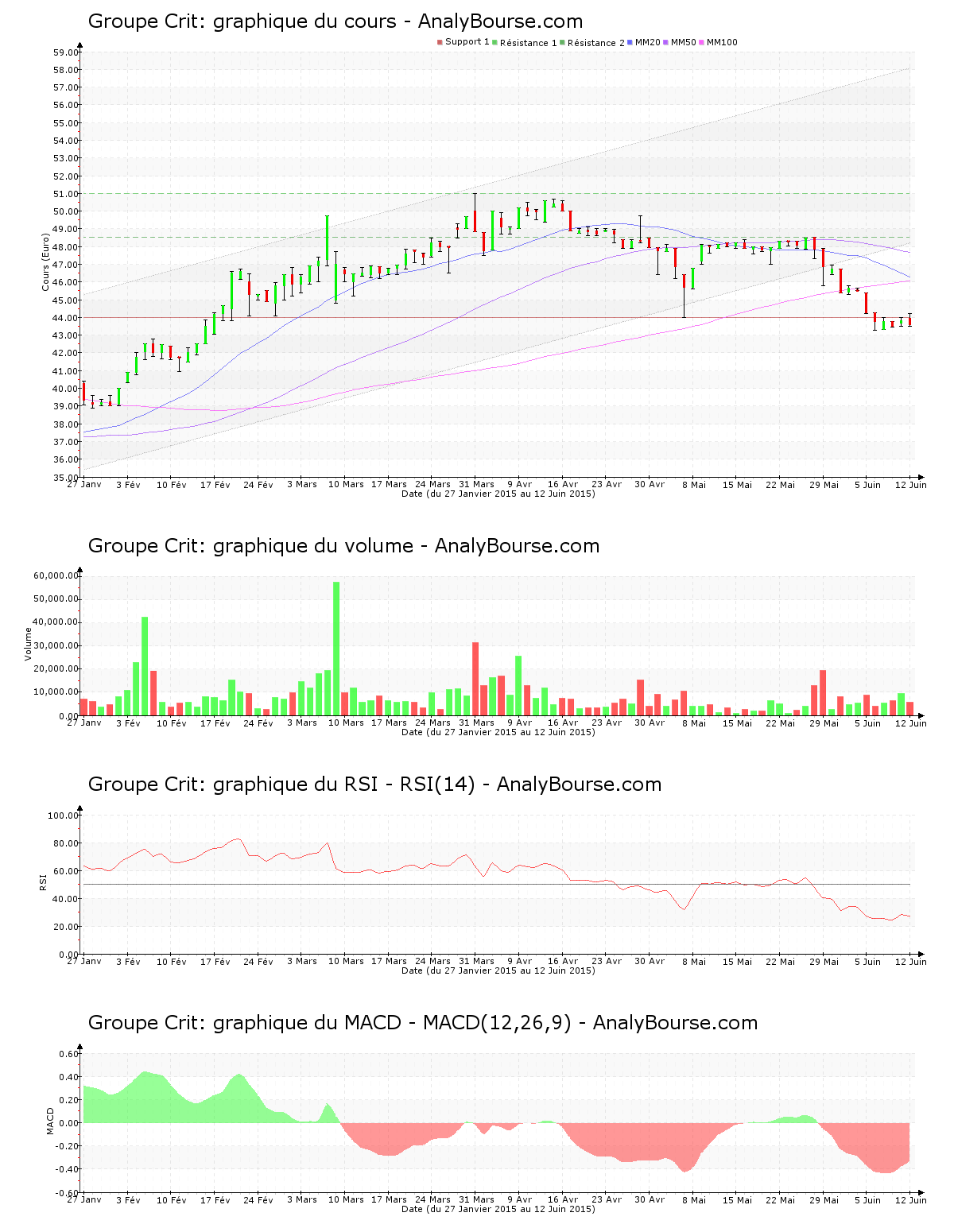Click '27 Janv' under the price chart

pos(84,485)
